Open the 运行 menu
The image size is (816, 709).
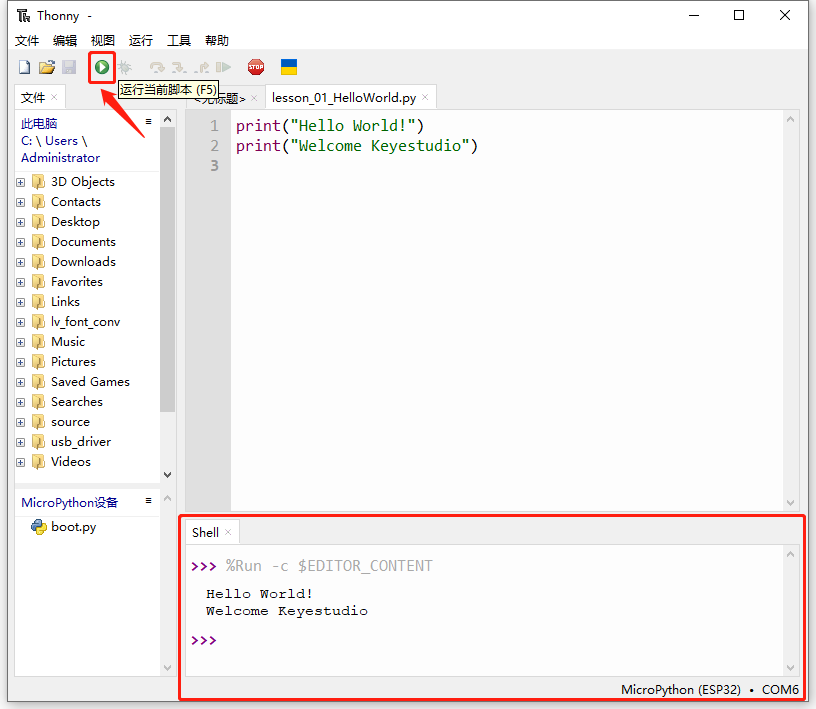click(x=141, y=41)
